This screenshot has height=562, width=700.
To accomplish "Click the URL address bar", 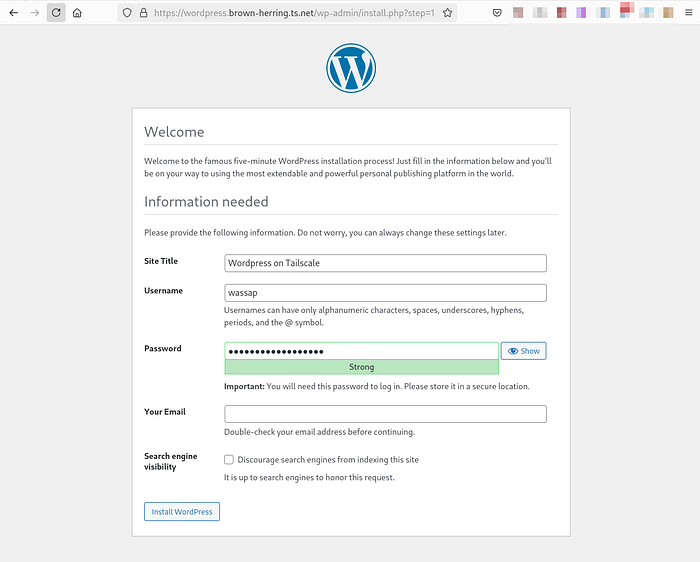I will [x=294, y=13].
